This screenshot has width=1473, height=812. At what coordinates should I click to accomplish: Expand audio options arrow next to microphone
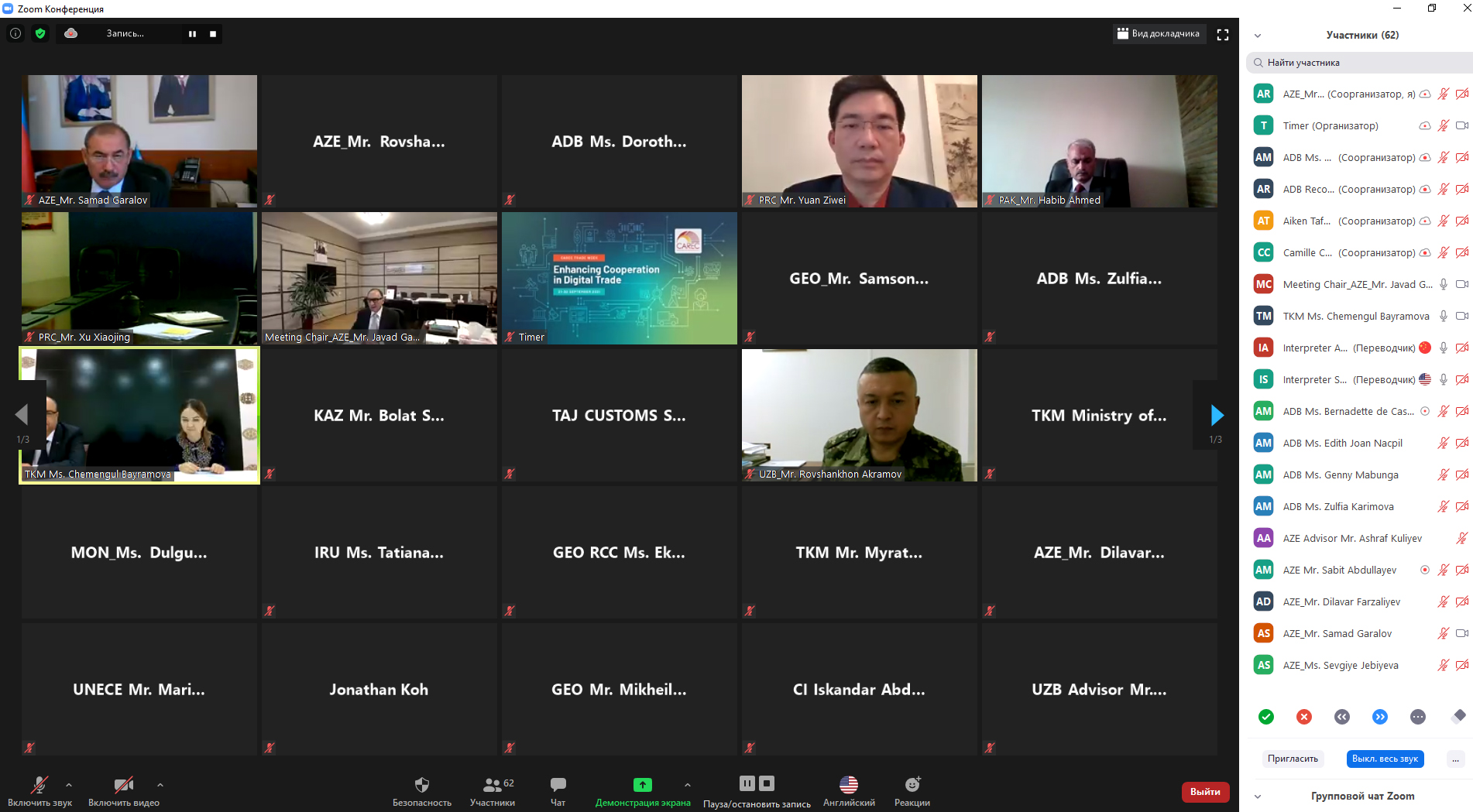click(x=69, y=785)
